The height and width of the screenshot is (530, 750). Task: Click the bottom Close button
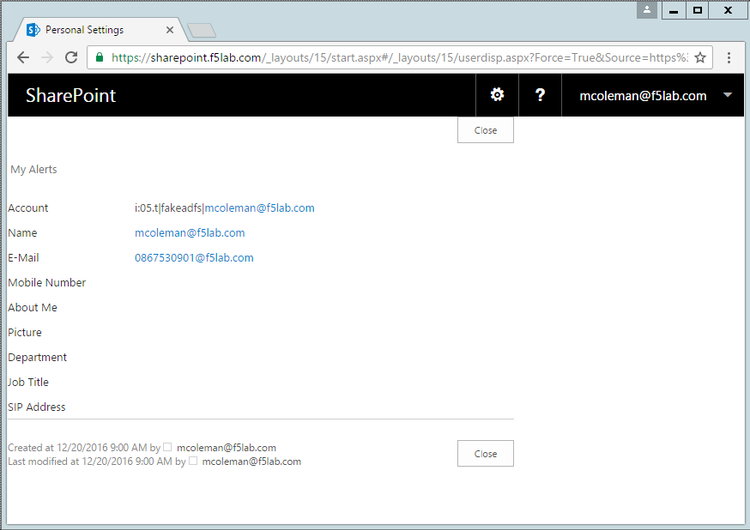pyautogui.click(x=485, y=453)
